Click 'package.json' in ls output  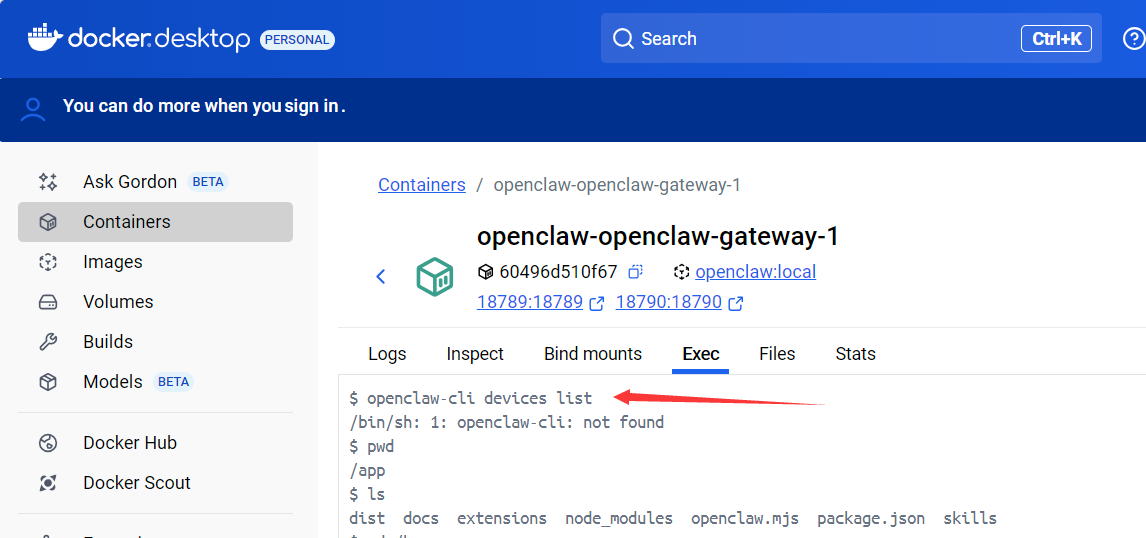(x=871, y=519)
